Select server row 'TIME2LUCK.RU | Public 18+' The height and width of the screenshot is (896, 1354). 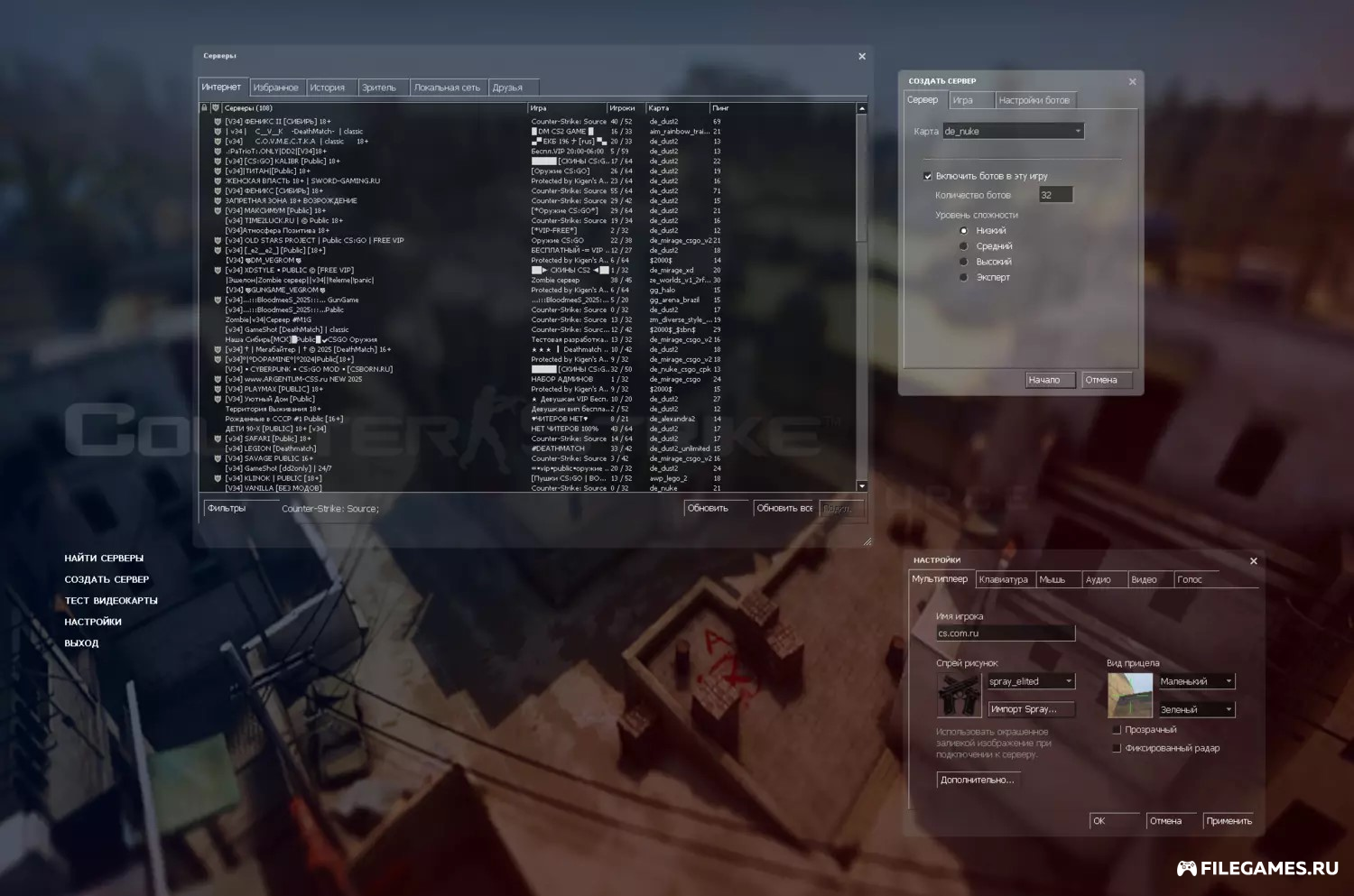[527, 220]
